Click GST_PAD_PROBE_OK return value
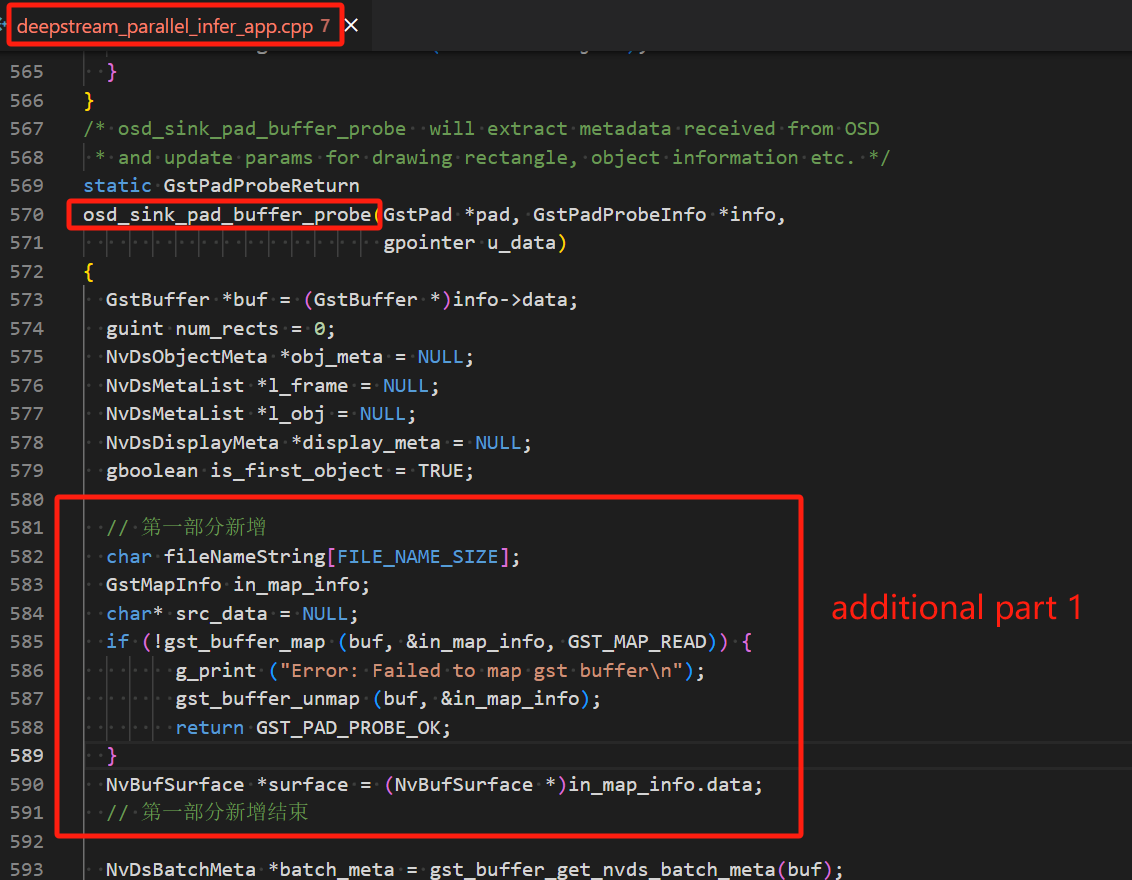This screenshot has height=880, width=1132. tap(348, 728)
